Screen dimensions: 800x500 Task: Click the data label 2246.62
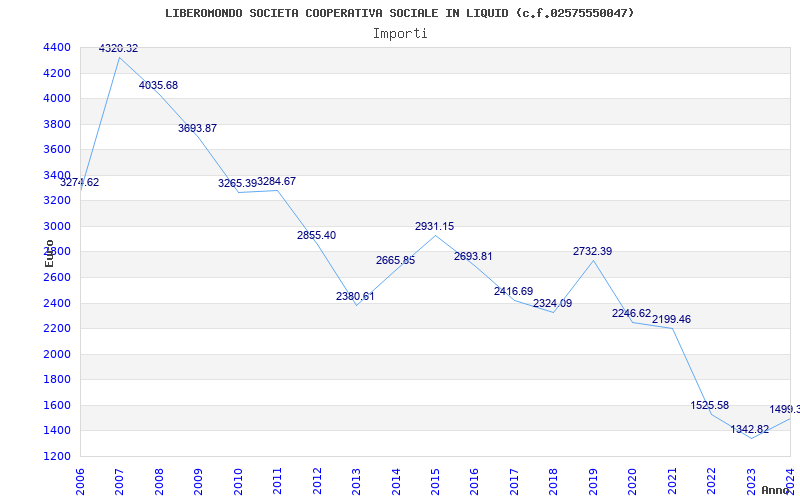click(632, 313)
